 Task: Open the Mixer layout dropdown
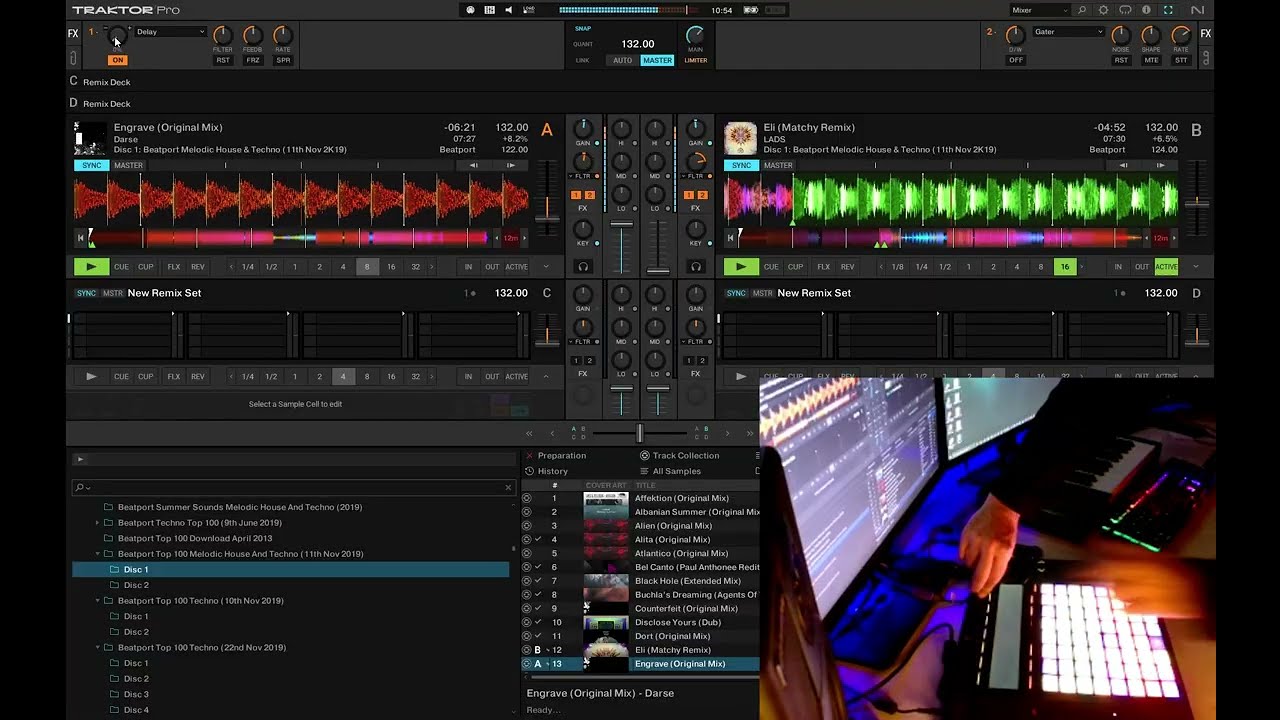click(1039, 10)
